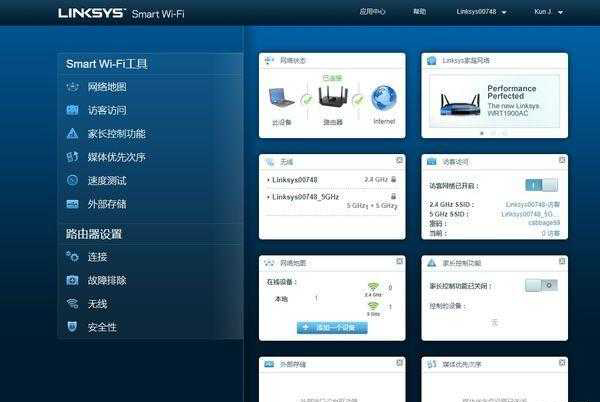
Task: Open 安全性 shield settings
Action: coord(102,327)
